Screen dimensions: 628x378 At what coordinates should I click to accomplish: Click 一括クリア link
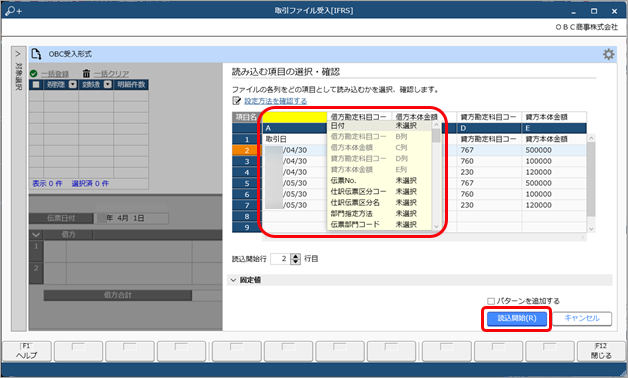(x=111, y=74)
